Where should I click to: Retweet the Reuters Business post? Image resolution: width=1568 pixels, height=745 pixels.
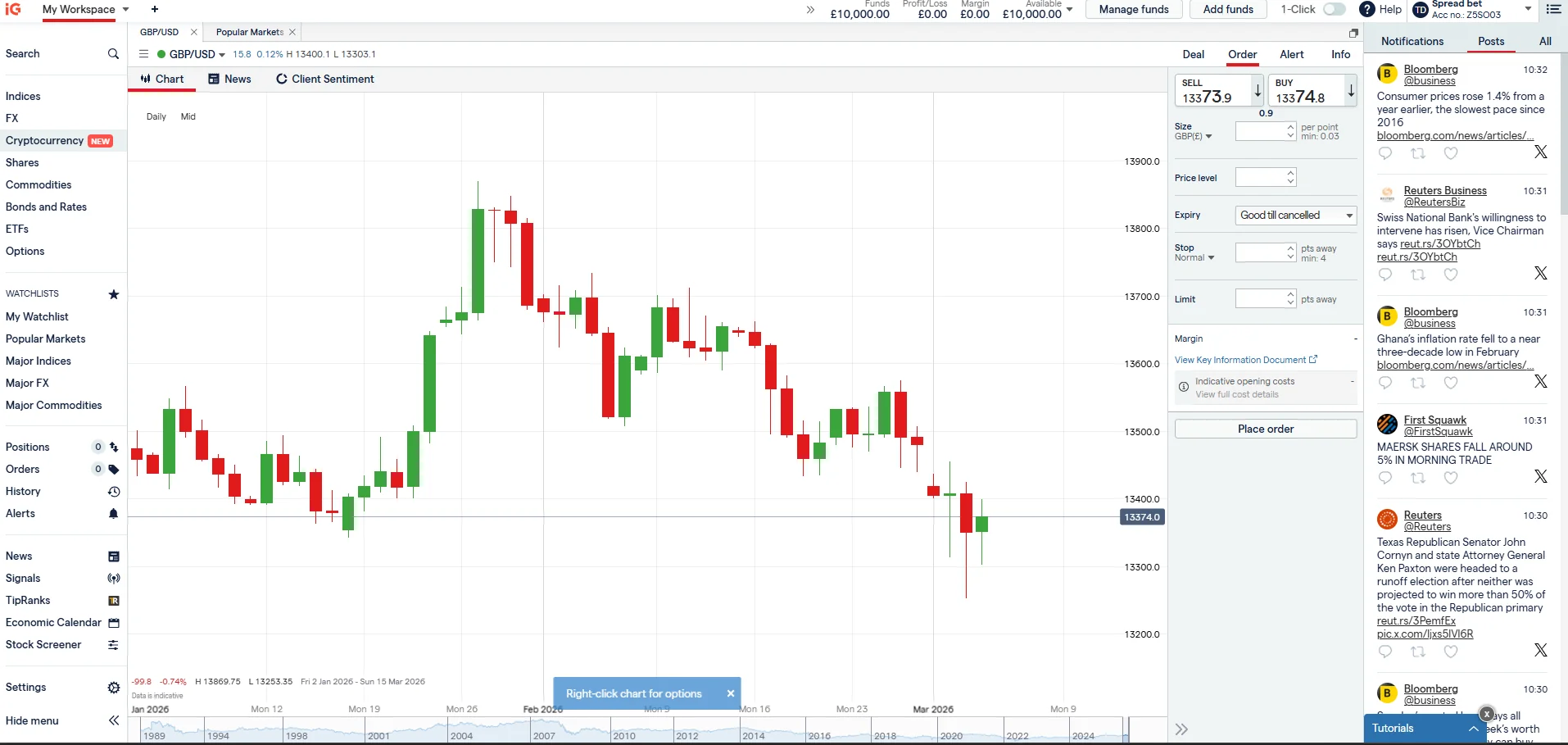click(x=1419, y=275)
